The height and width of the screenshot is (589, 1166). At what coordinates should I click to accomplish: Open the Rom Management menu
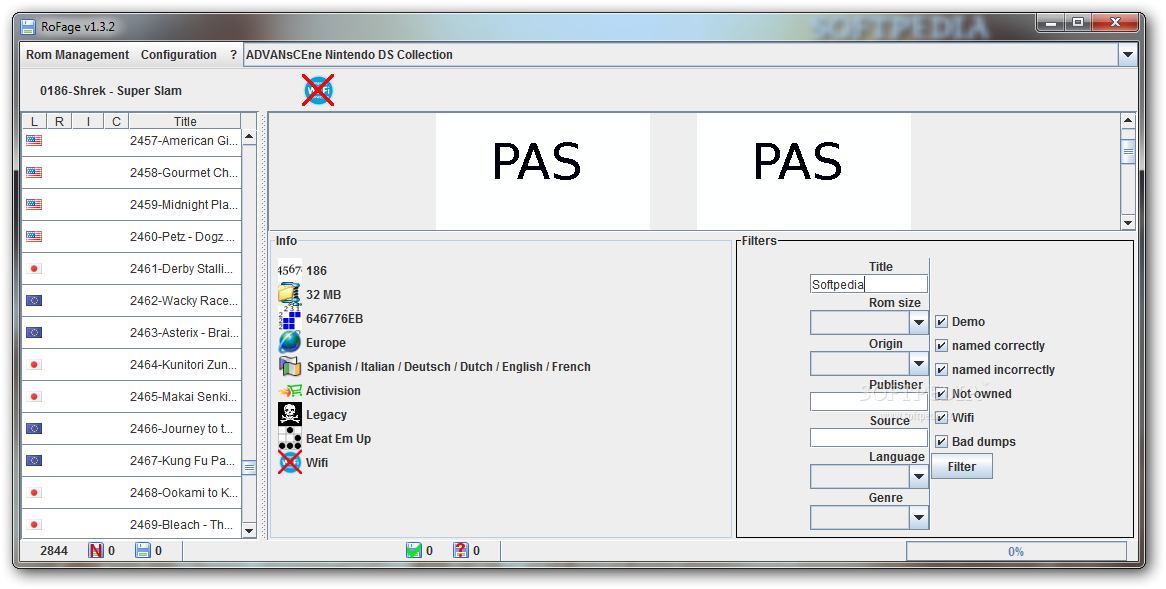77,54
